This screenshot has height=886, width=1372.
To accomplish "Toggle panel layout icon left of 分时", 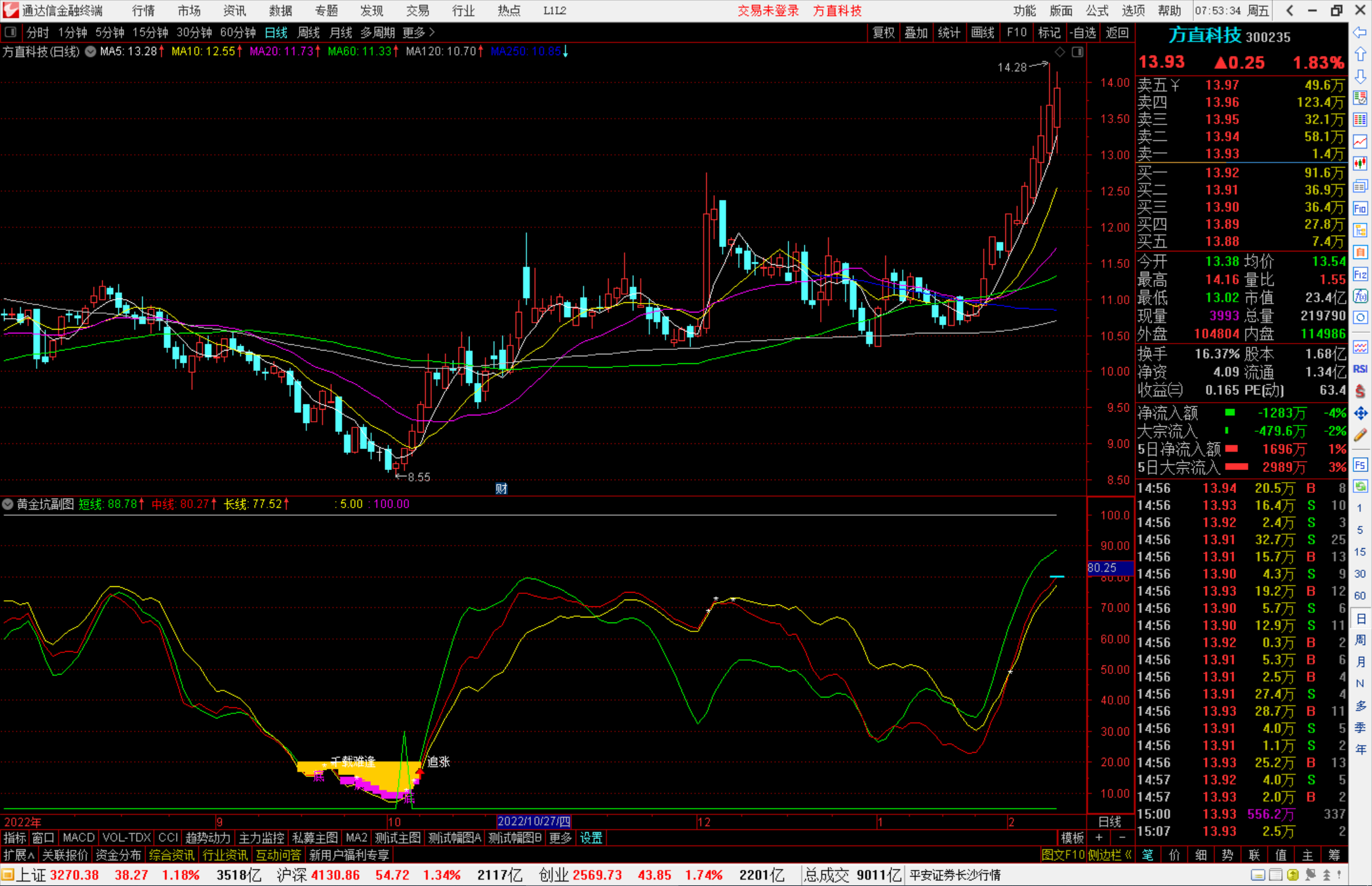I will (x=10, y=32).
